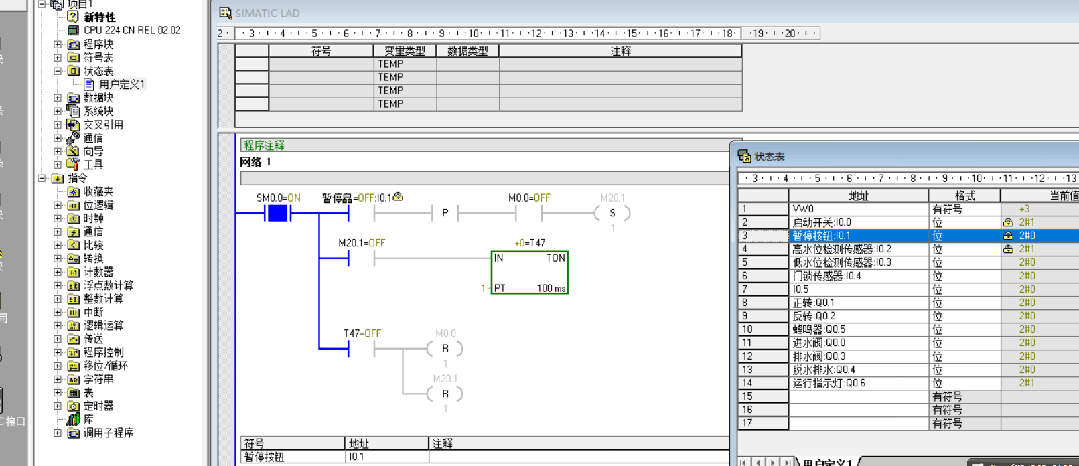Collapse the 状态表 tree node
Viewport: 1079px width, 466px height.
(58, 71)
